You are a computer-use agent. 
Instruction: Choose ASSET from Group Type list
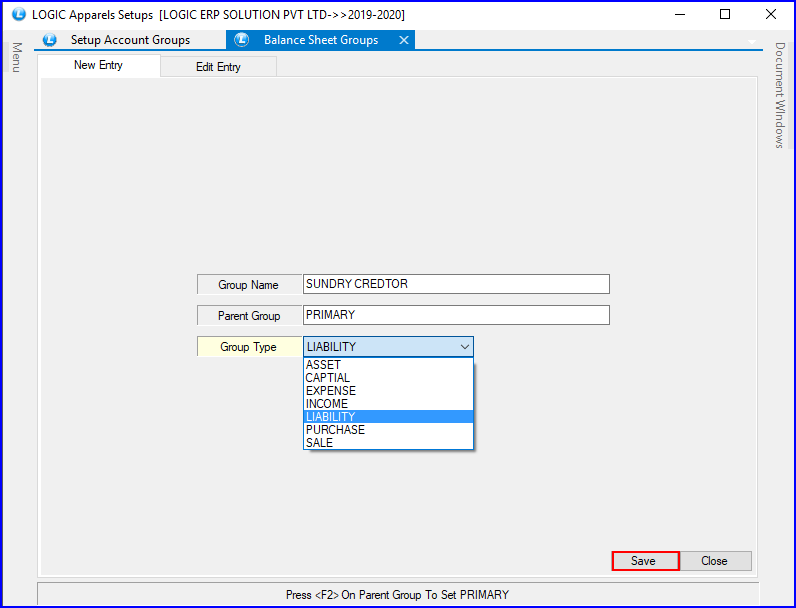click(388, 365)
